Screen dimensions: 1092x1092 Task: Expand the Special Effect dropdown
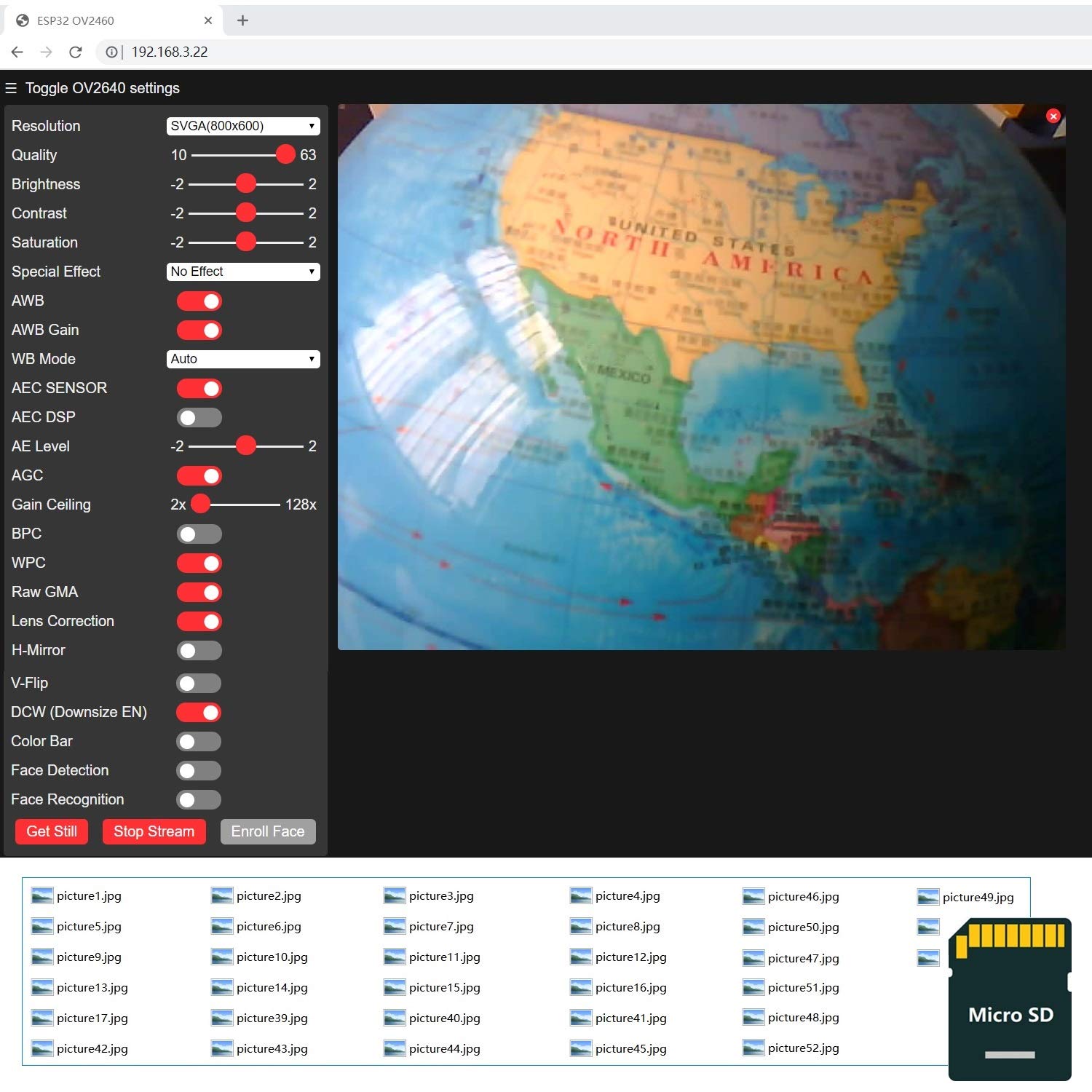(243, 272)
